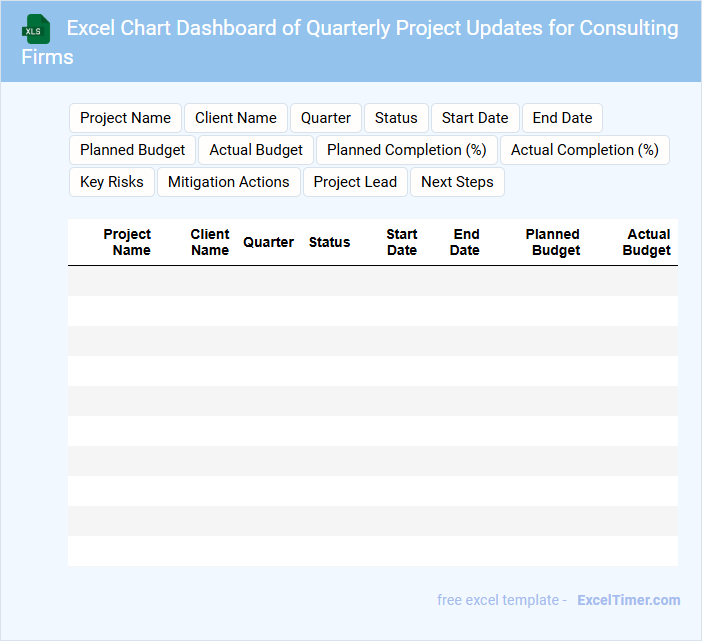Select the End Date tag

point(562,118)
